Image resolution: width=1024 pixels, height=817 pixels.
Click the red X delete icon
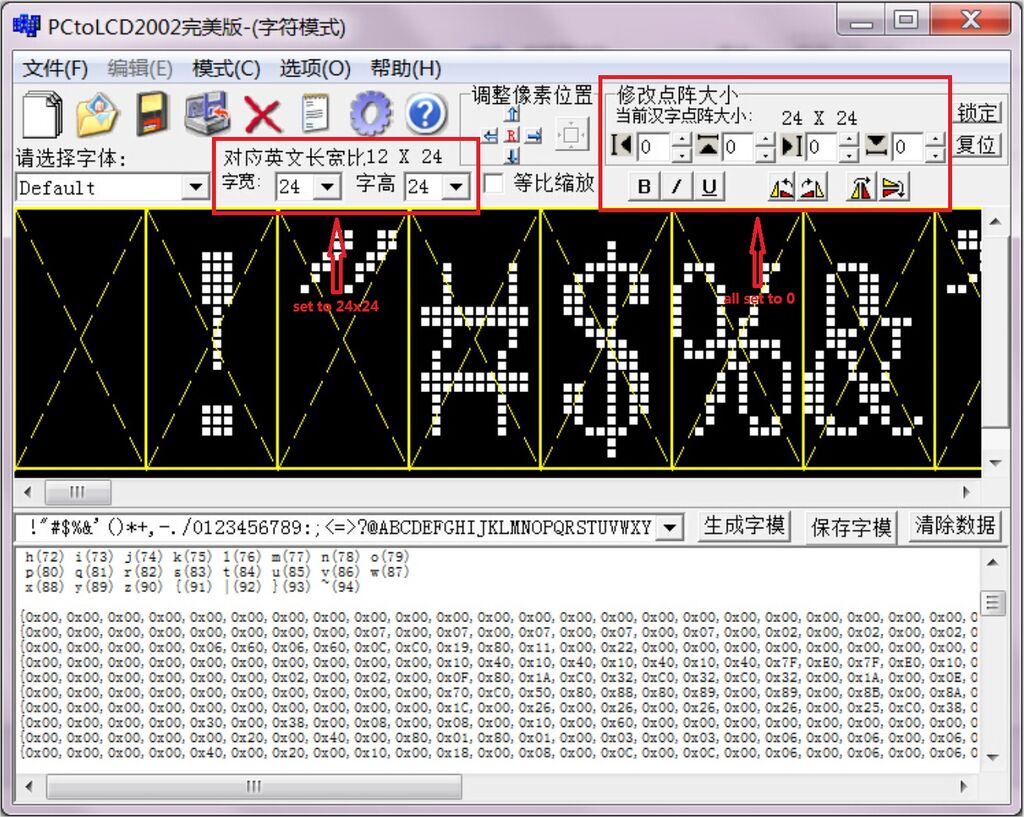(263, 114)
